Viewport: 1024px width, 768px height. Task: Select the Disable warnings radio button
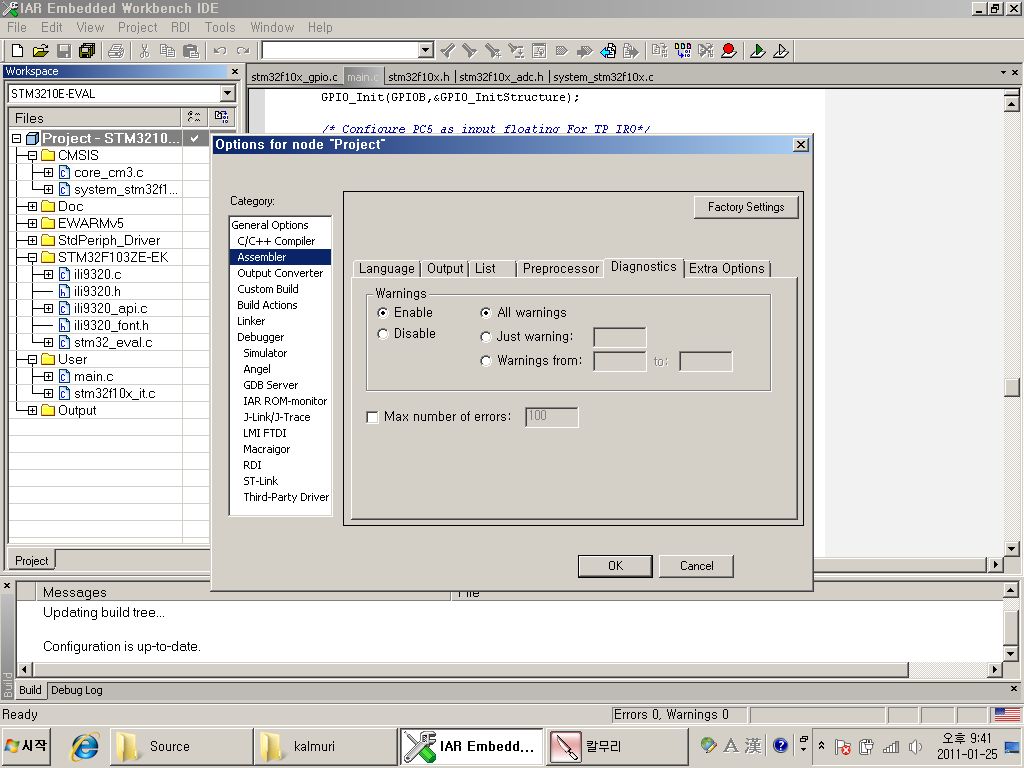[x=383, y=334]
